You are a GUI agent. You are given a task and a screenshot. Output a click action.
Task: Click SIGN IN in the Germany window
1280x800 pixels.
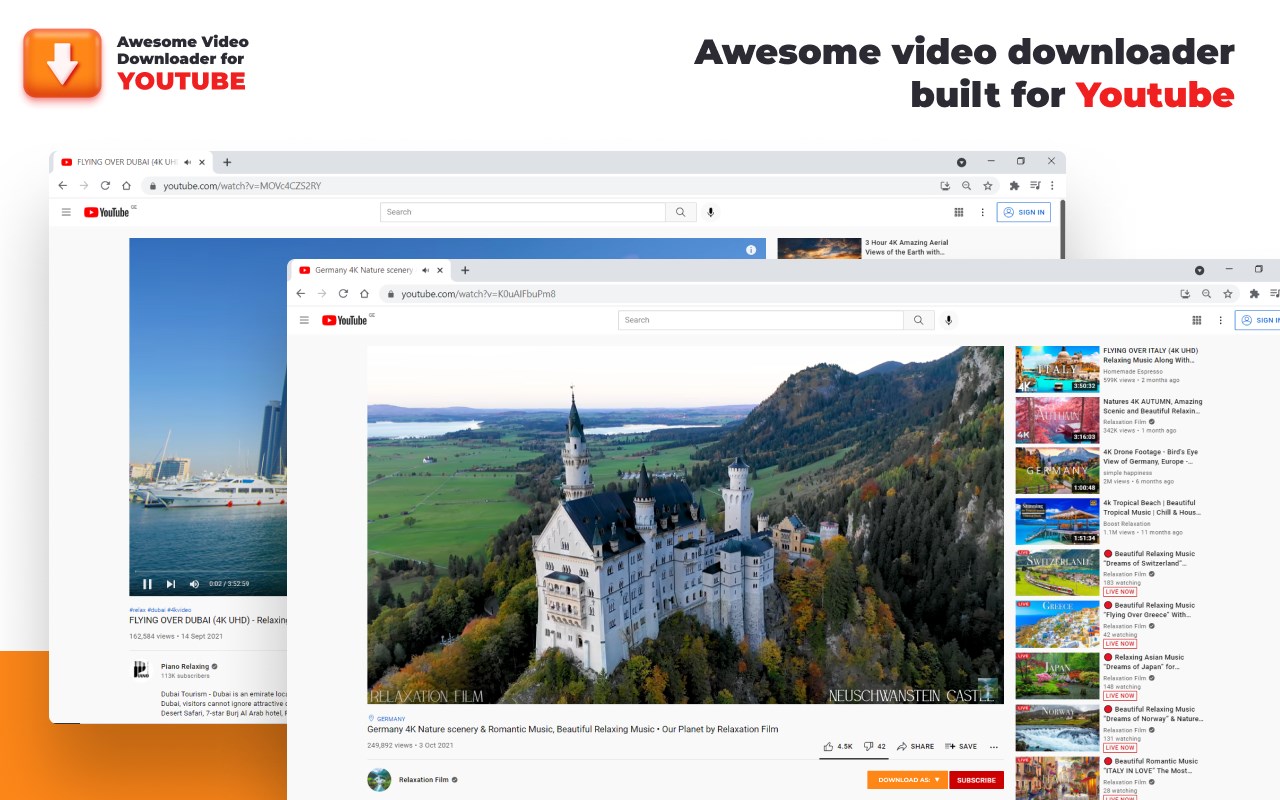[1259, 320]
